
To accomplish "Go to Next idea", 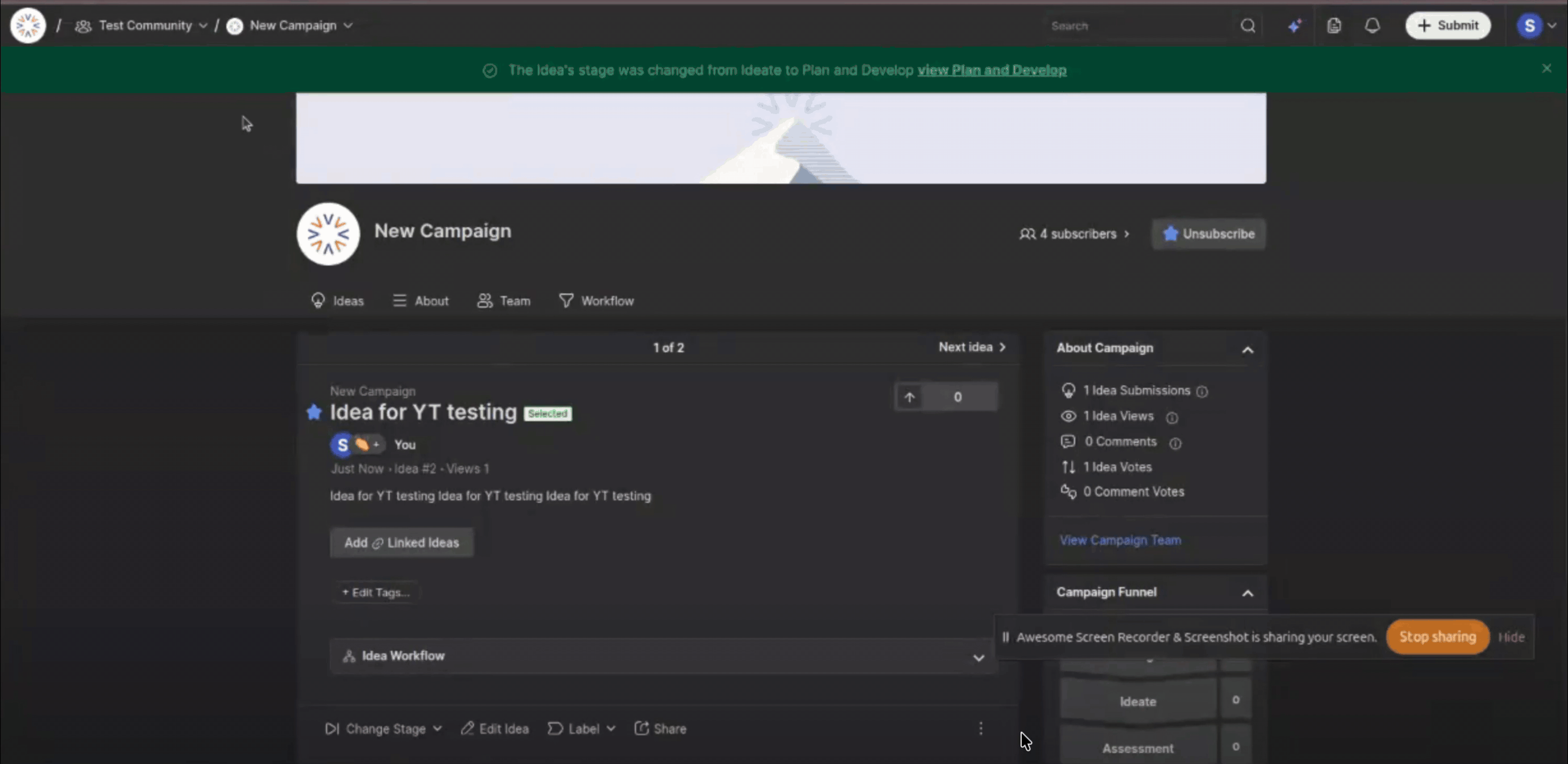I will (x=972, y=347).
